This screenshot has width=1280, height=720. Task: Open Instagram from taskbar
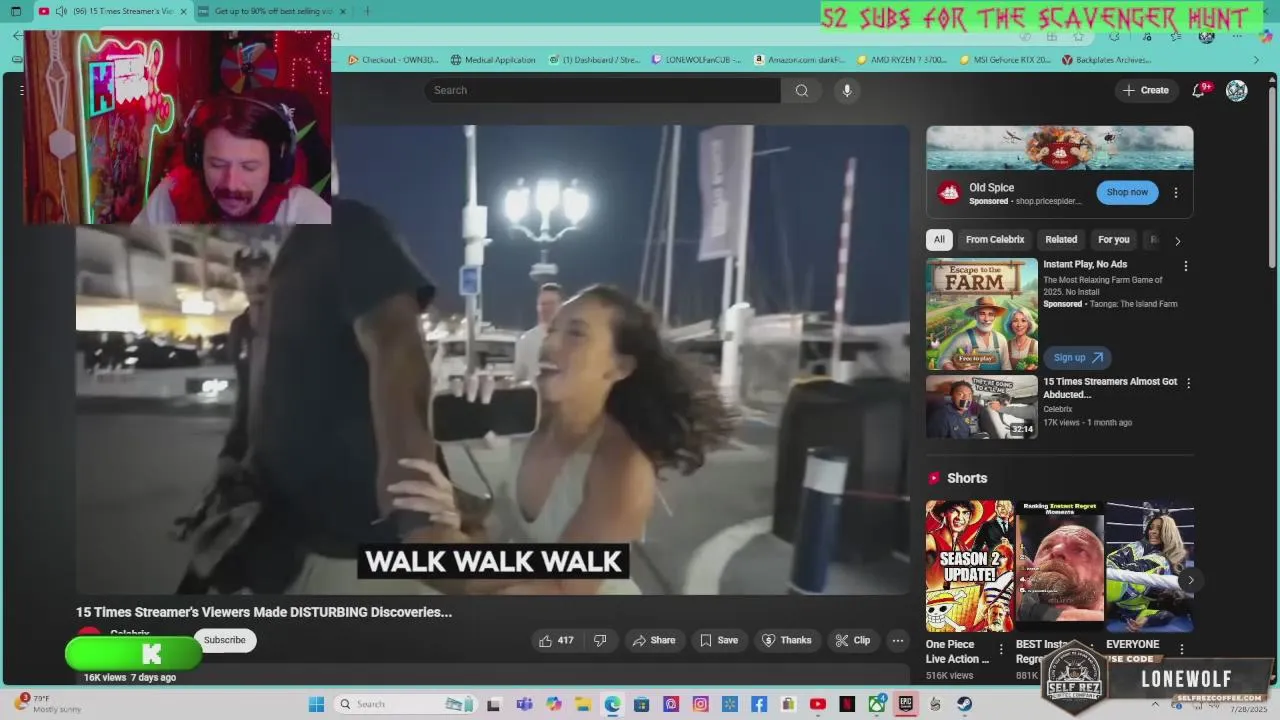(x=700, y=704)
